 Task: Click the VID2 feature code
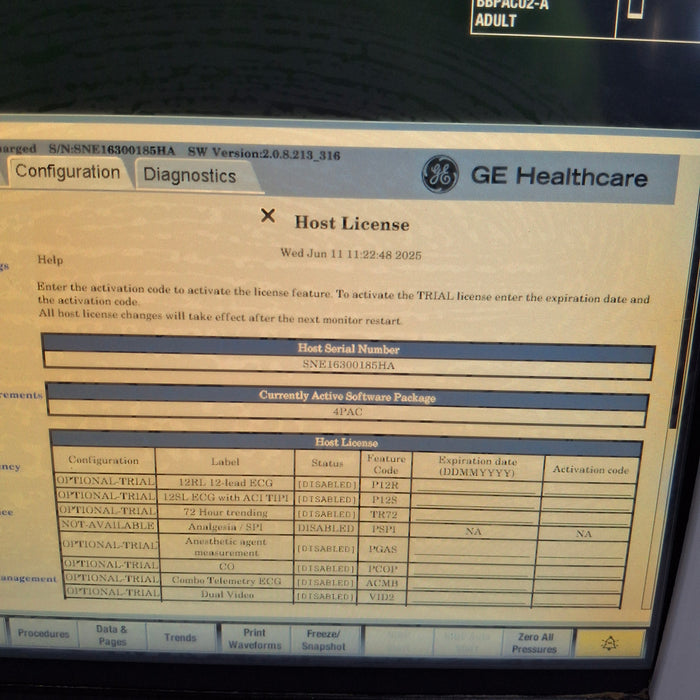click(x=381, y=596)
